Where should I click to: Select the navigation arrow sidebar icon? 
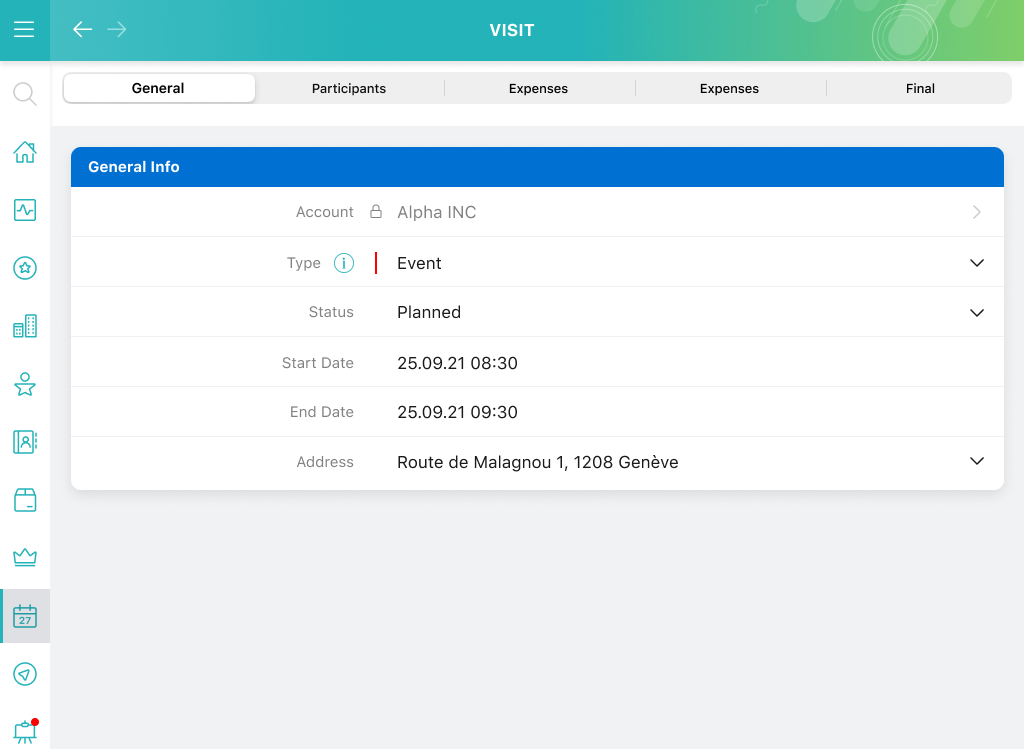pos(24,674)
